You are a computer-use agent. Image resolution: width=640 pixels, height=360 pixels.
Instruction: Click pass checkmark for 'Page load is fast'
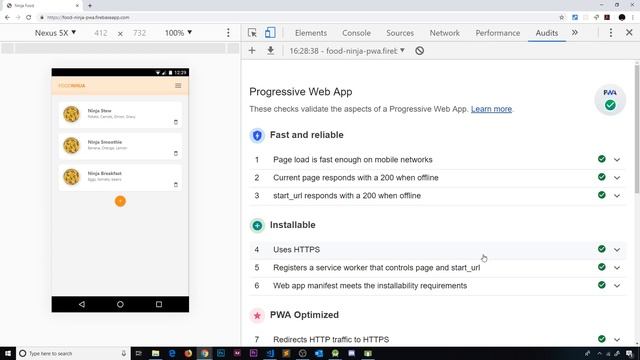(602, 159)
